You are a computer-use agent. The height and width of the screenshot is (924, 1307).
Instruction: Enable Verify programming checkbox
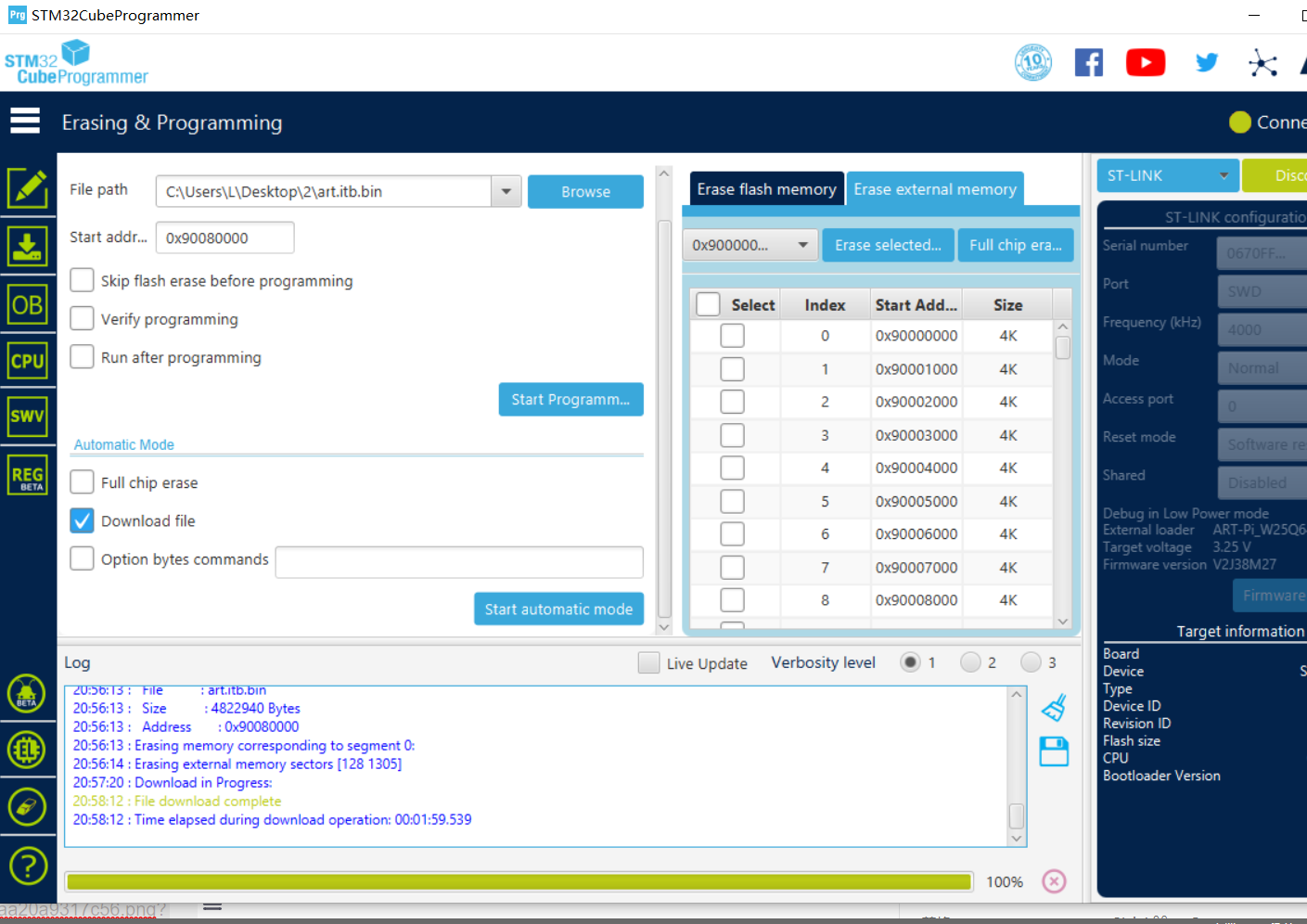click(x=82, y=318)
